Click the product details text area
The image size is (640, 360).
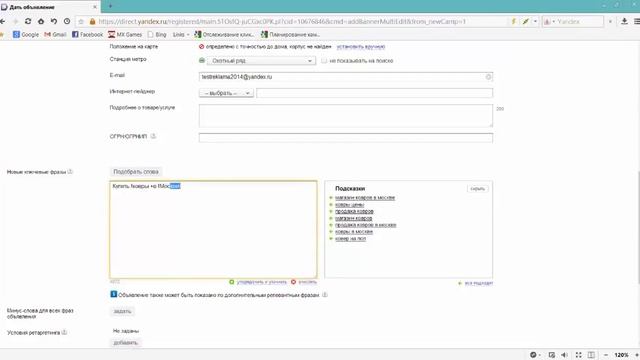[x=346, y=116]
